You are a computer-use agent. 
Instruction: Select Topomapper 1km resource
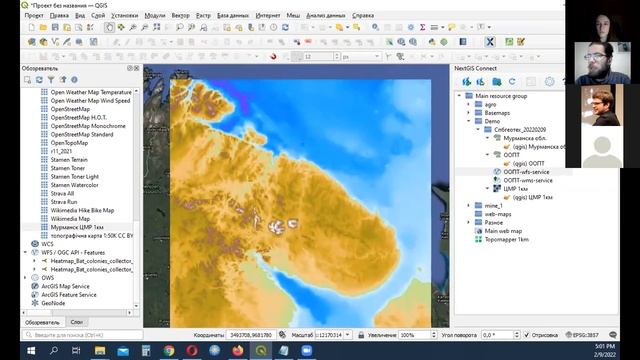[507, 240]
